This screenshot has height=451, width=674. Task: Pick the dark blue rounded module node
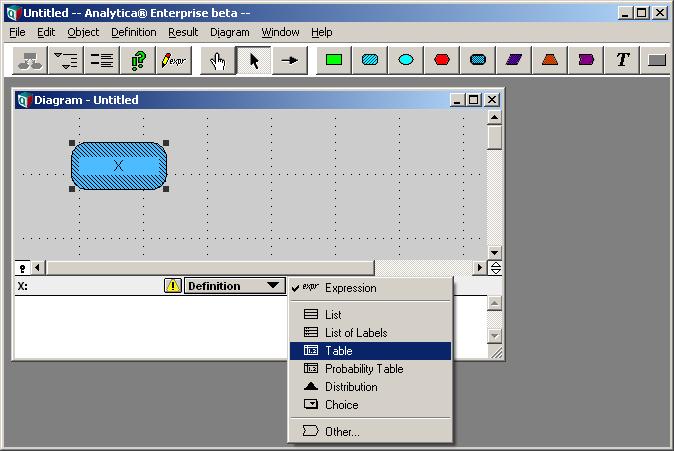pyautogui.click(x=478, y=61)
